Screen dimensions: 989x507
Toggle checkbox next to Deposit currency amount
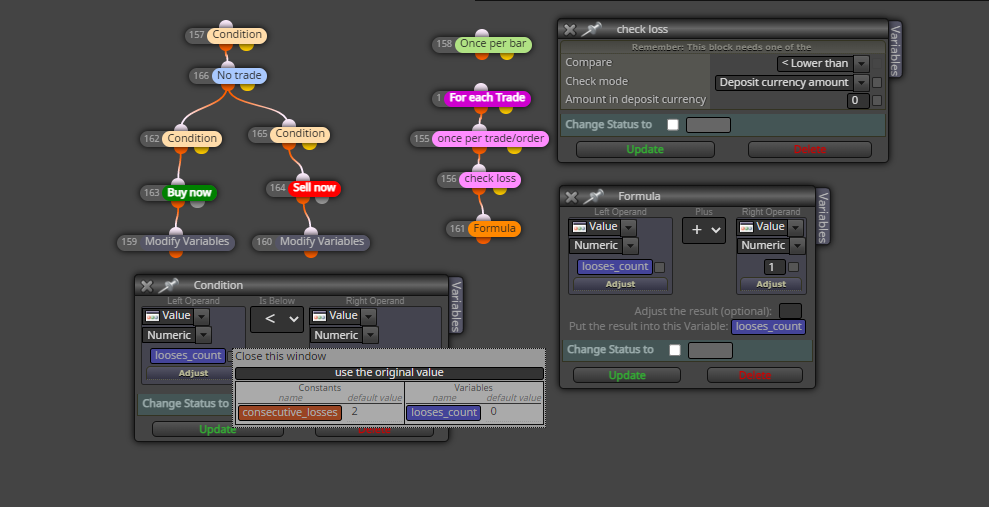tap(877, 83)
